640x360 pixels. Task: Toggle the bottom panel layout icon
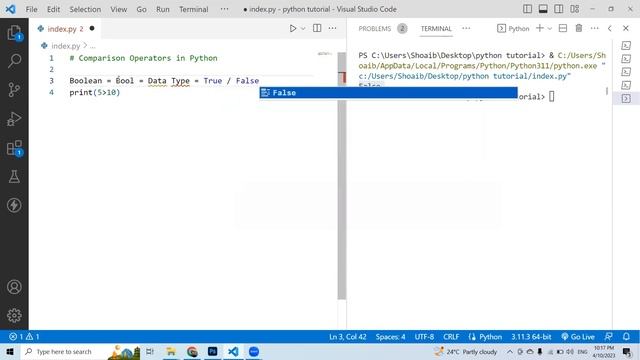pos(543,9)
